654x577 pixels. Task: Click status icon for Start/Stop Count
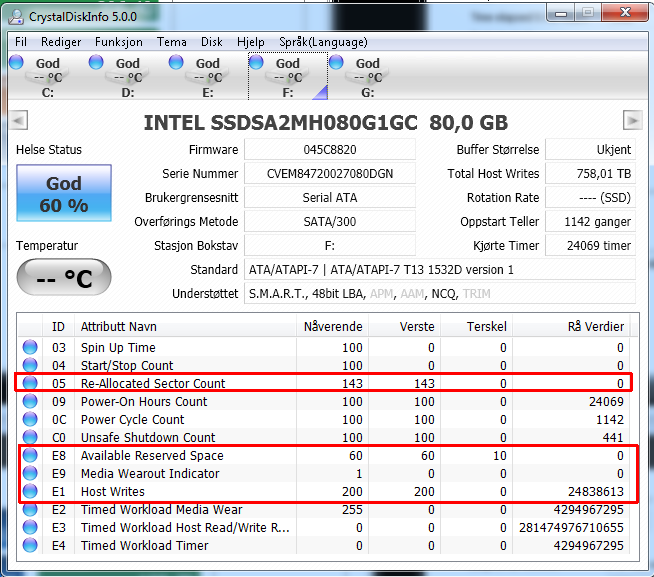click(x=30, y=365)
